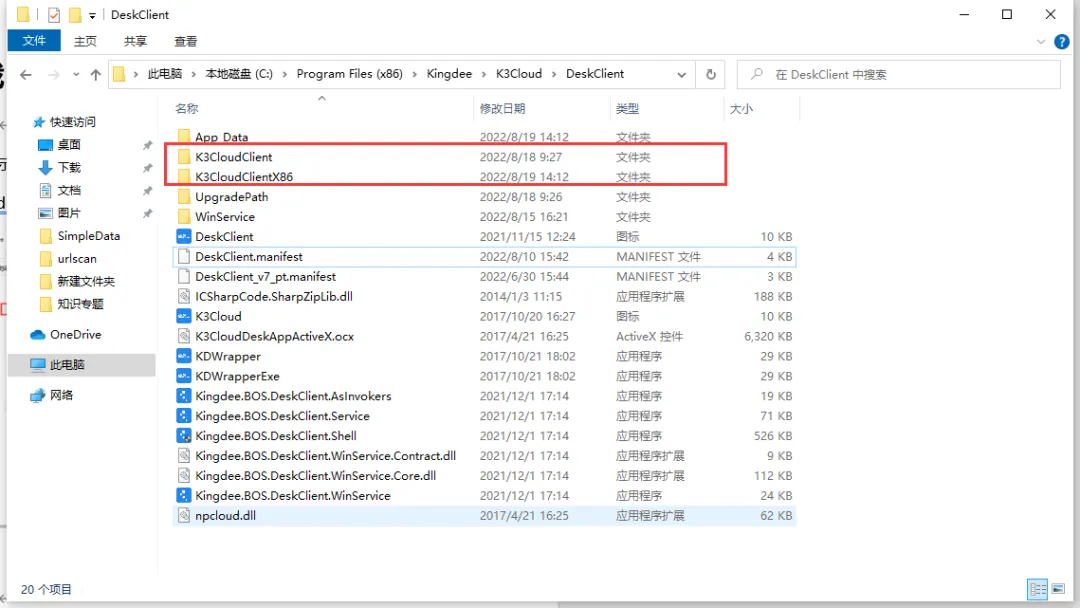Switch to large icons view button

(1058, 589)
